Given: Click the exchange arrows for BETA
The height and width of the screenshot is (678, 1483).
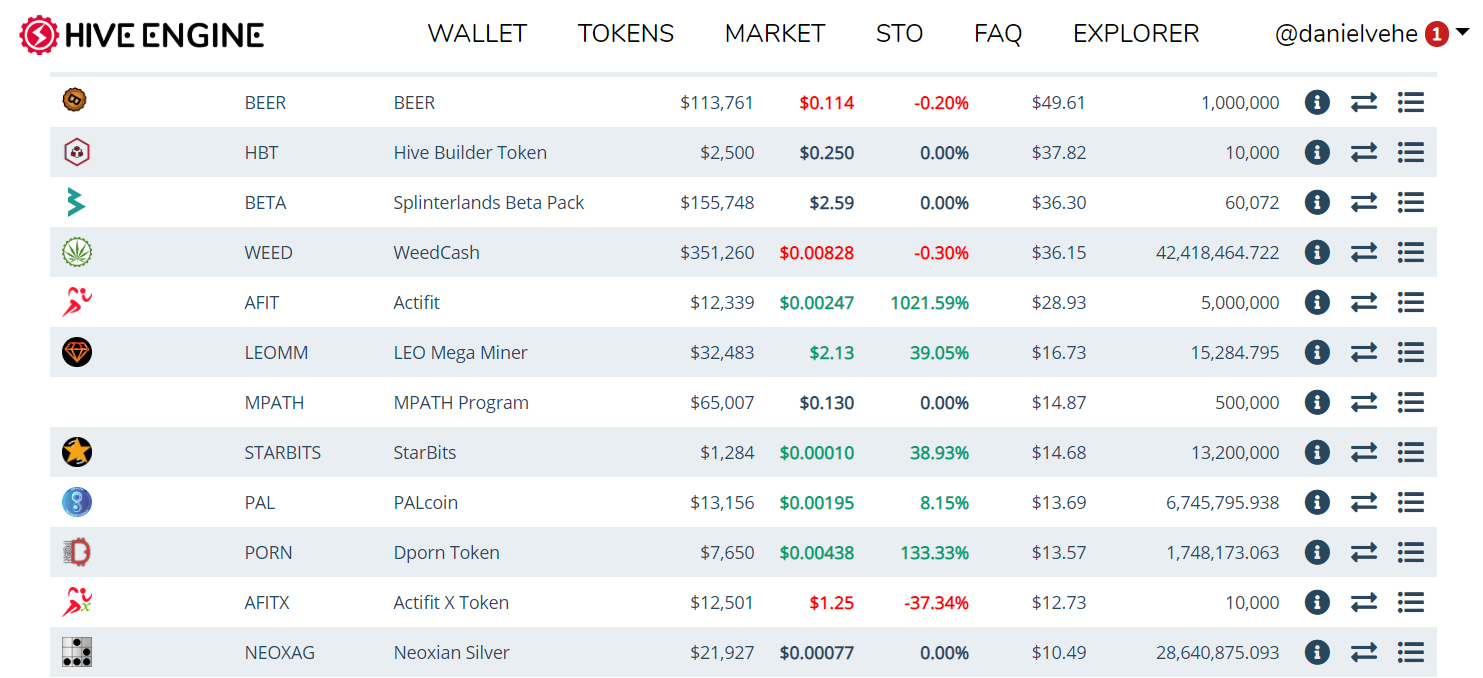Looking at the screenshot, I should [x=1364, y=202].
